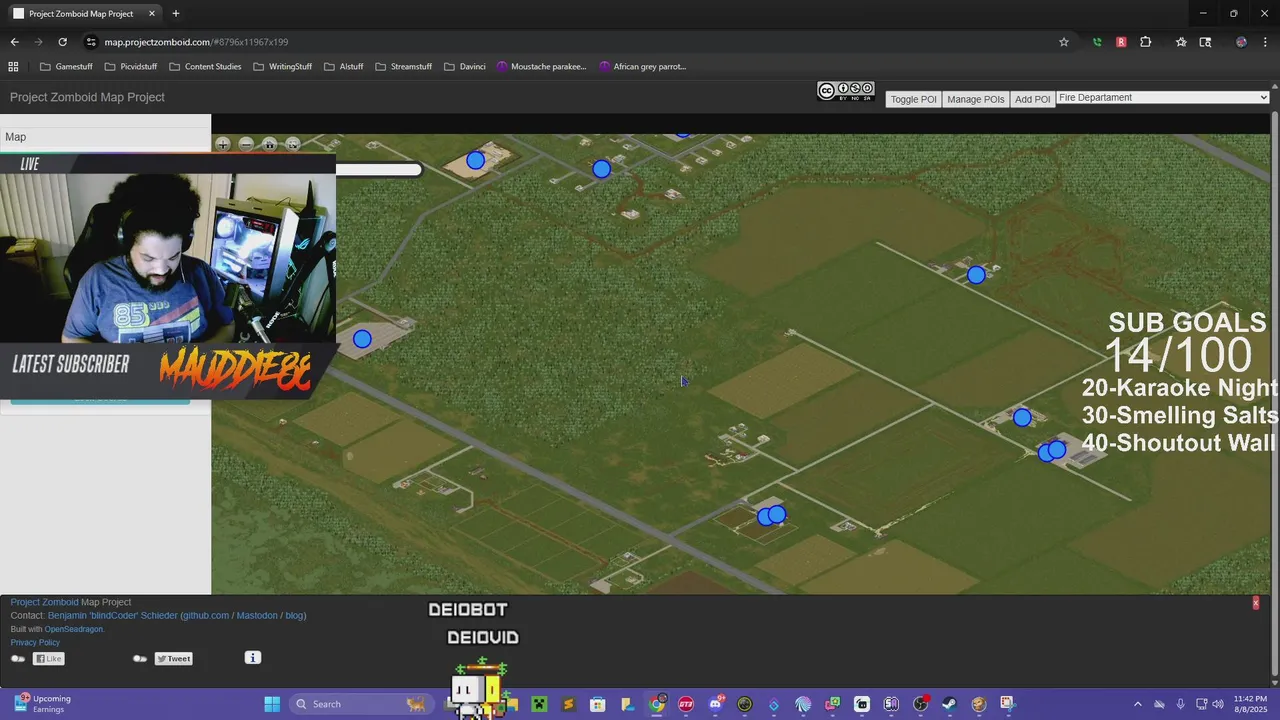Click the Windows taskbar Search box
This screenshot has height=720, width=1280.
(360, 704)
